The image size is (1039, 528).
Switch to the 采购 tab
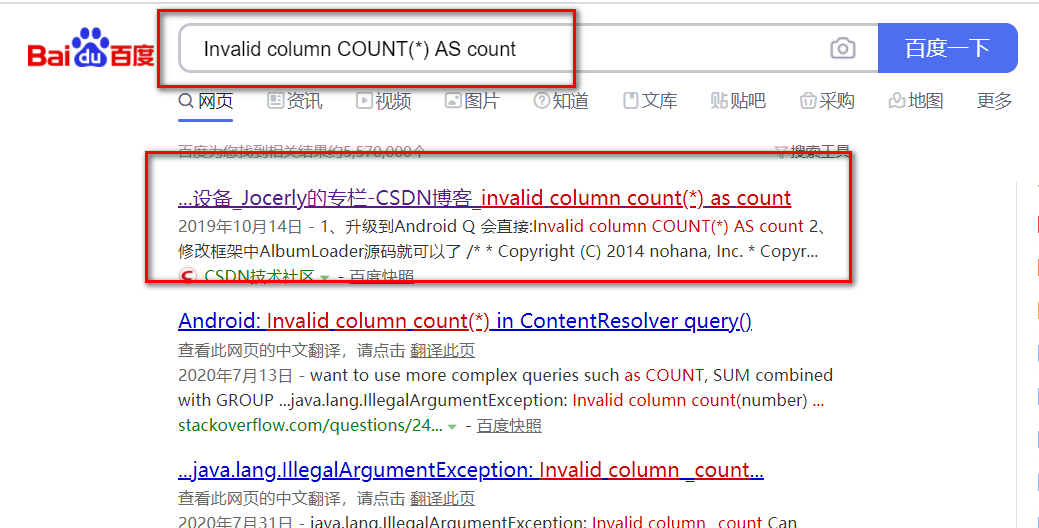point(827,101)
